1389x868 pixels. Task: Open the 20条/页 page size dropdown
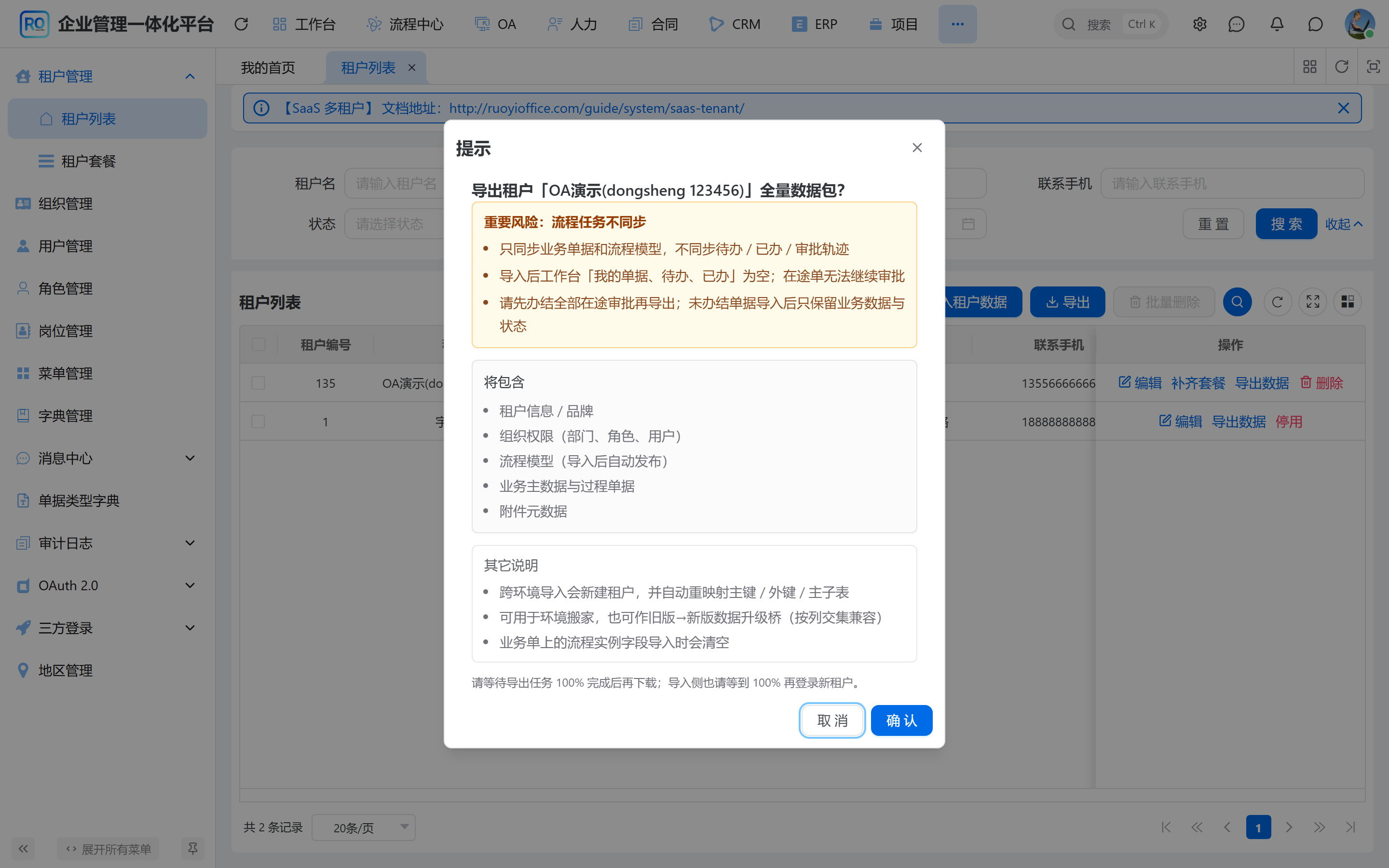point(363,827)
